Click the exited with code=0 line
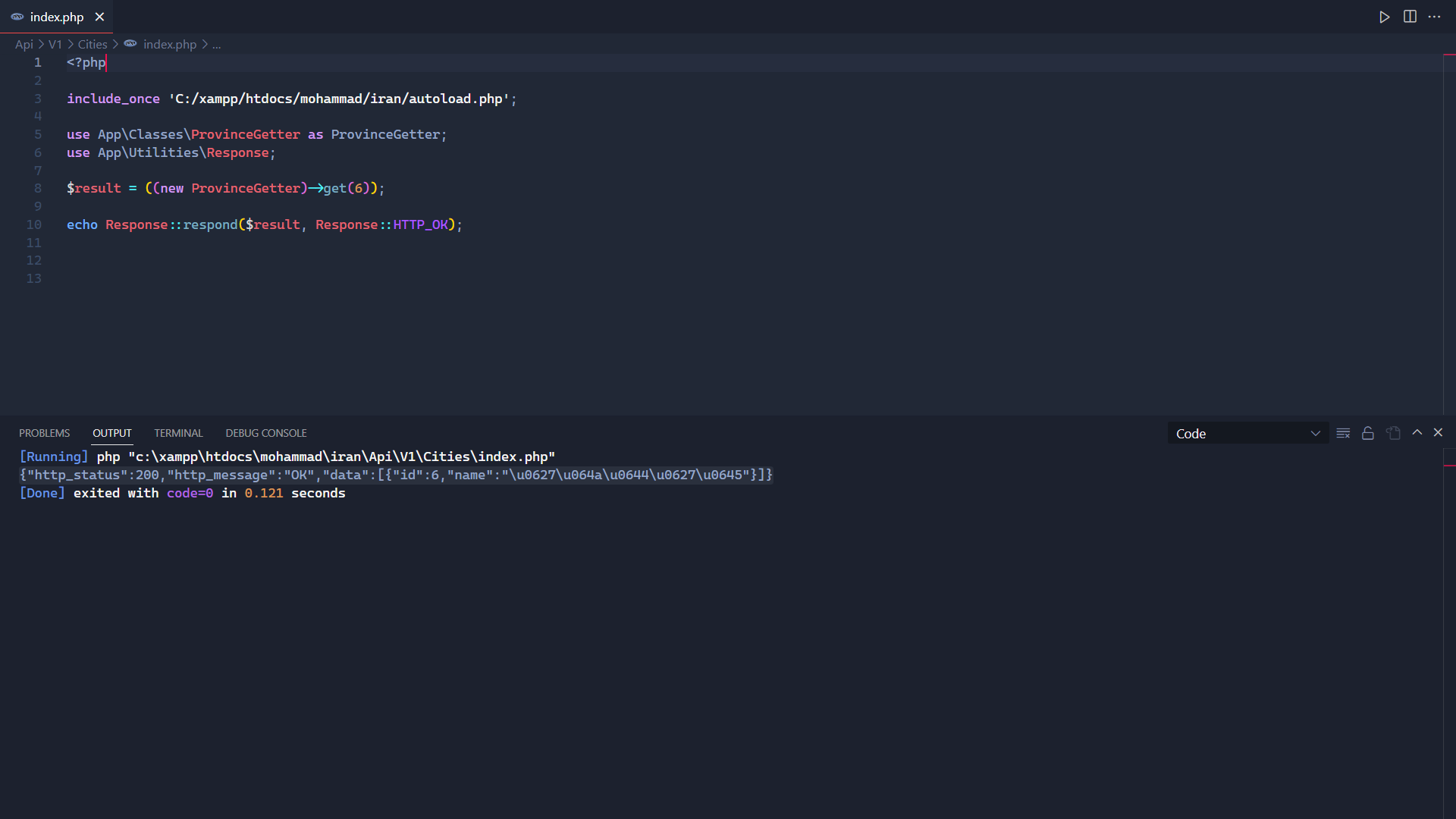1456x819 pixels. coord(182,493)
